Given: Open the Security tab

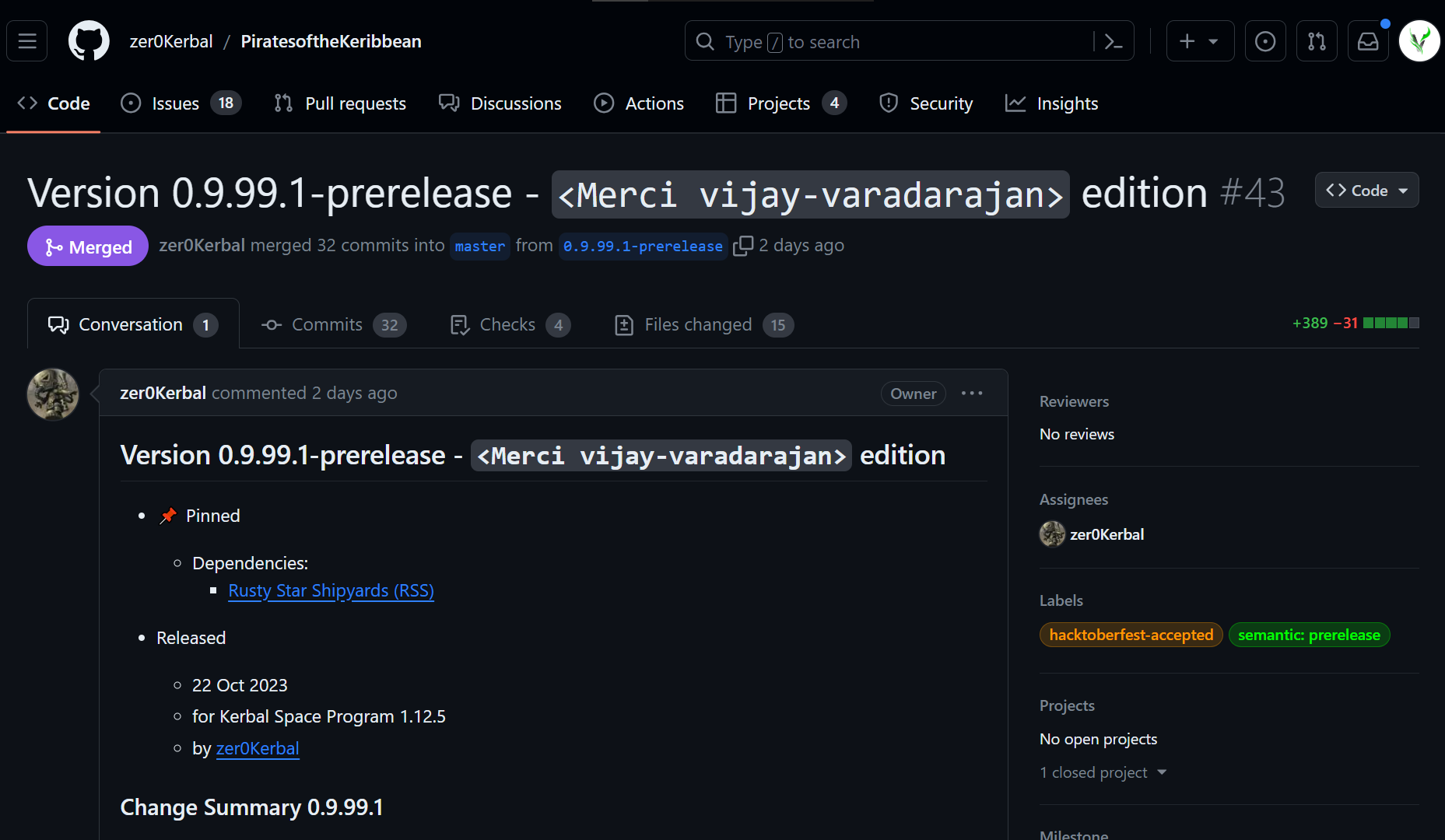Looking at the screenshot, I should (926, 103).
